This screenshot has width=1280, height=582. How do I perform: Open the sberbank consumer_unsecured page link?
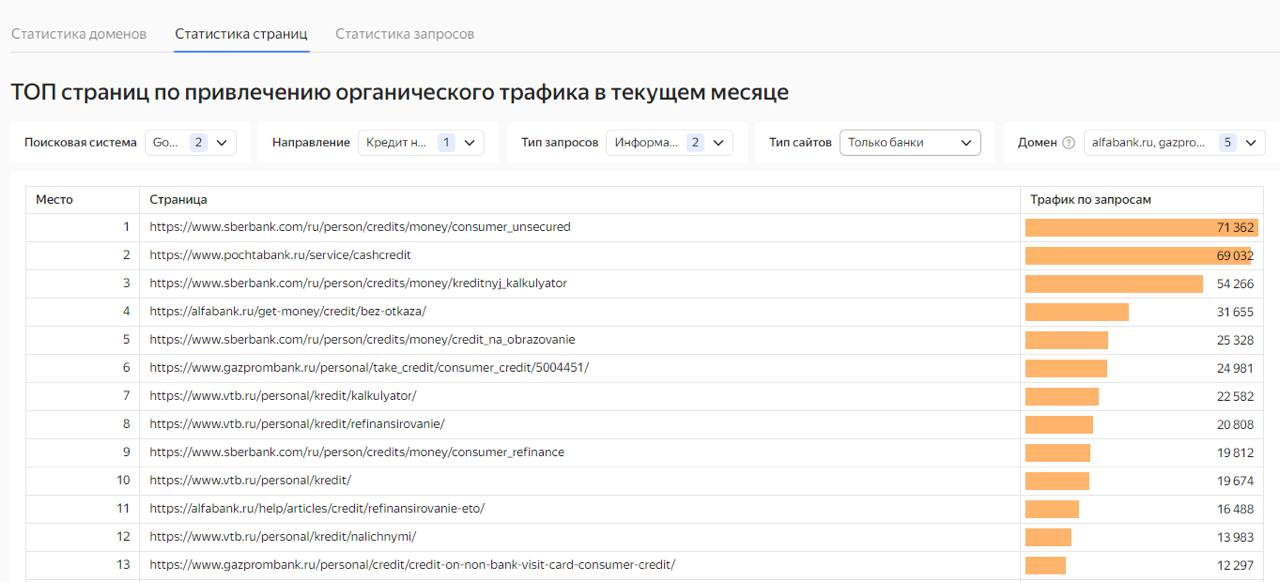(x=360, y=227)
